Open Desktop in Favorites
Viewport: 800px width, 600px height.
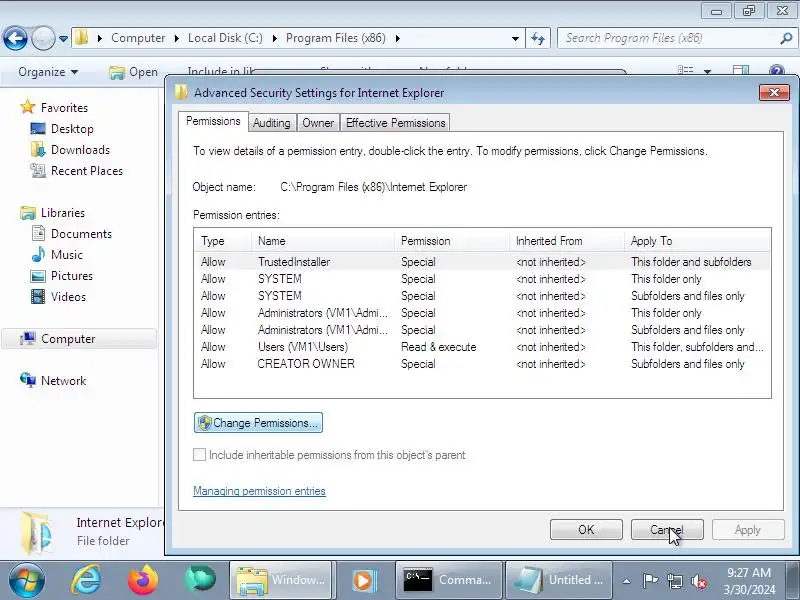point(62,129)
